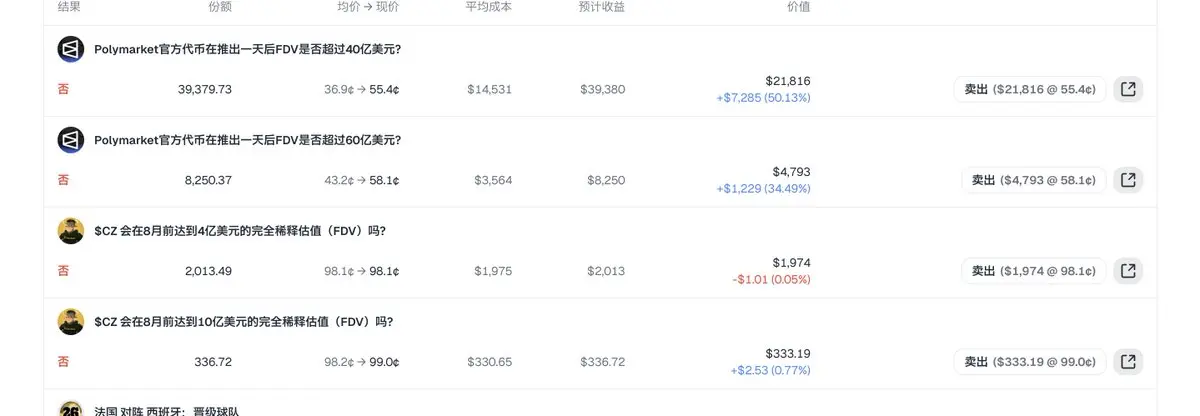The width and height of the screenshot is (1200, 416).
Task: Sort by 预计收益 column header
Action: click(602, 7)
